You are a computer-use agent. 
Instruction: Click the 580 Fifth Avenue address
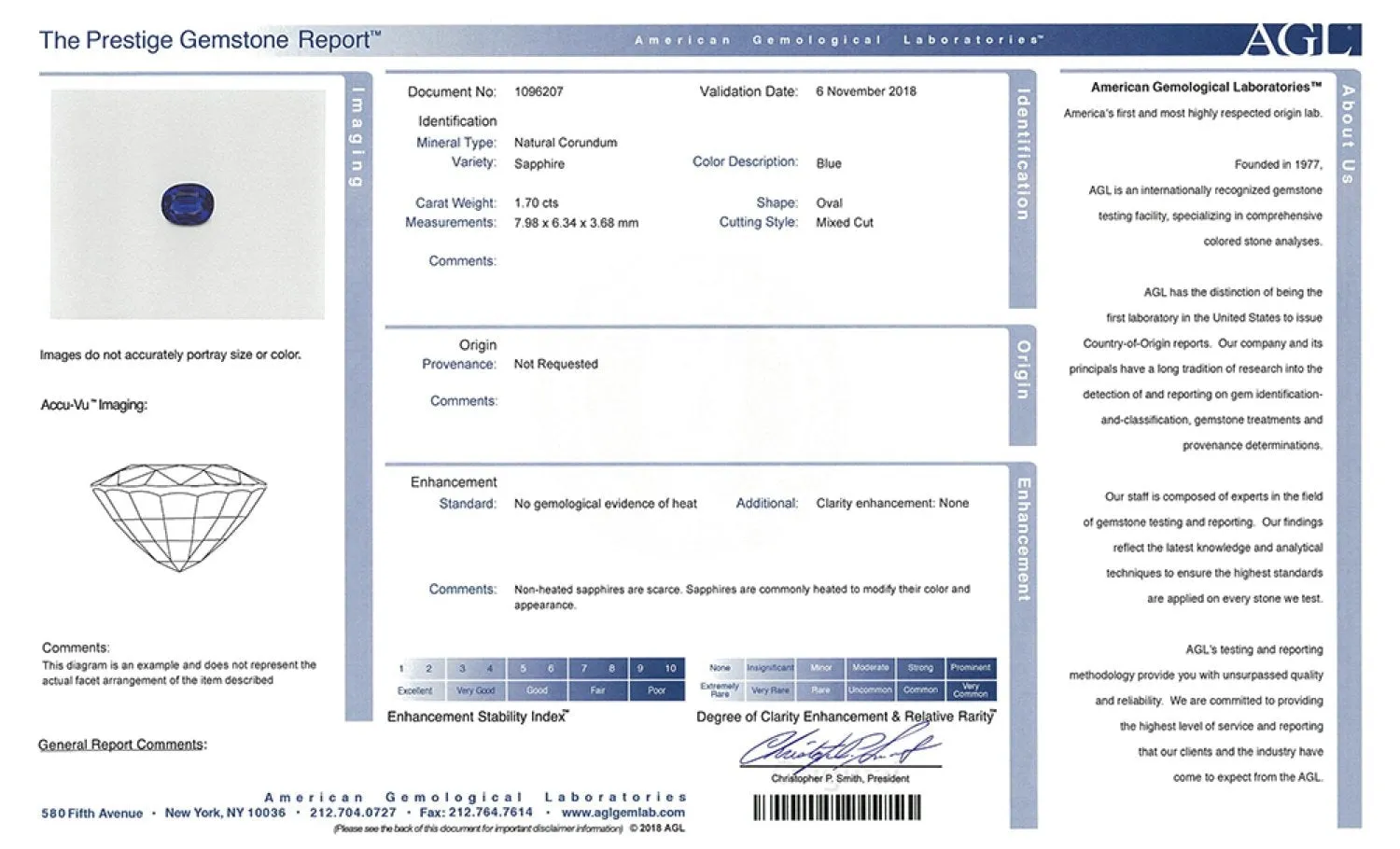click(x=91, y=814)
